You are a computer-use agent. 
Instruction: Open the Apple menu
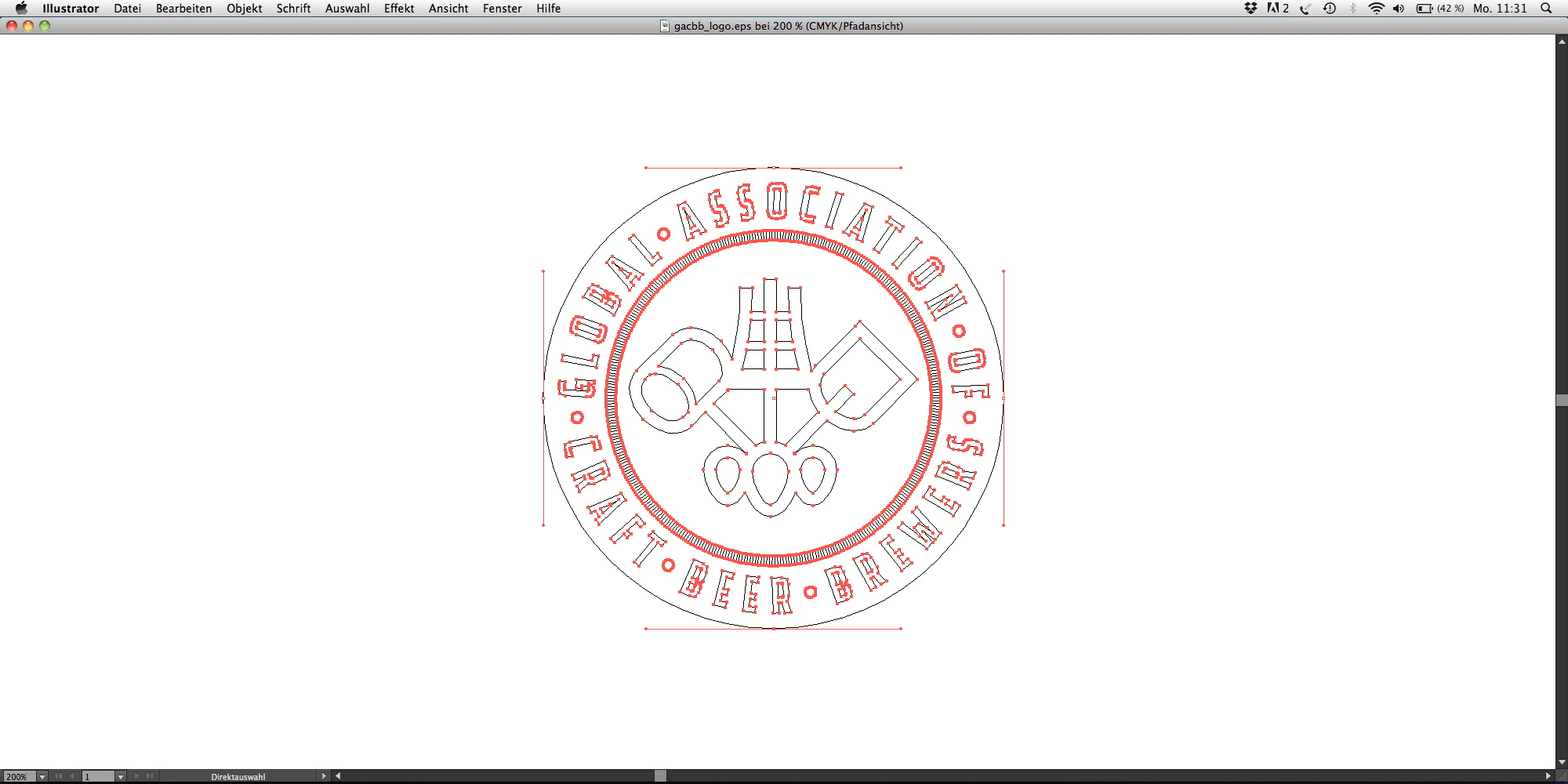(x=21, y=8)
